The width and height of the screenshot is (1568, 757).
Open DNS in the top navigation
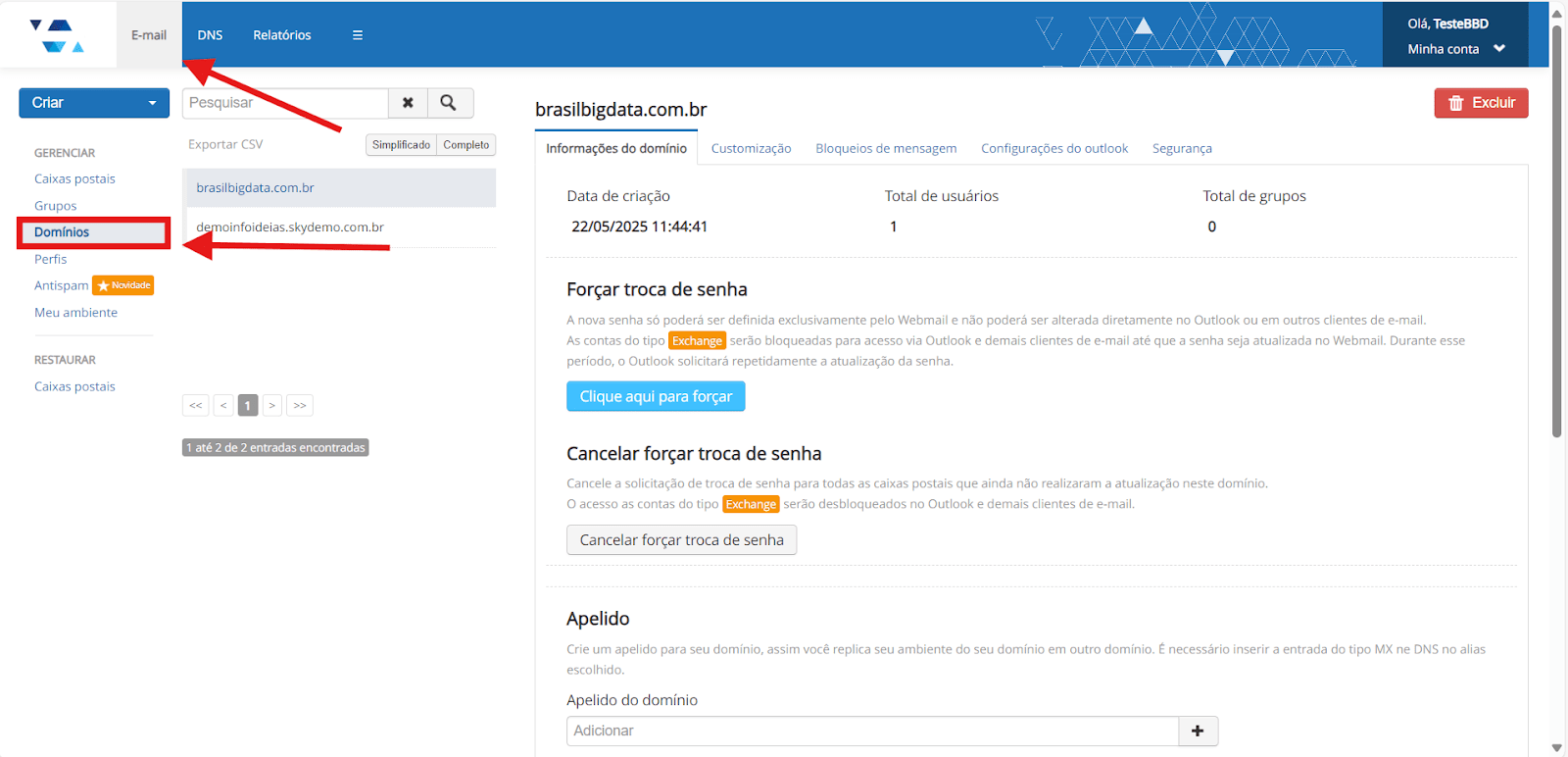tap(210, 35)
